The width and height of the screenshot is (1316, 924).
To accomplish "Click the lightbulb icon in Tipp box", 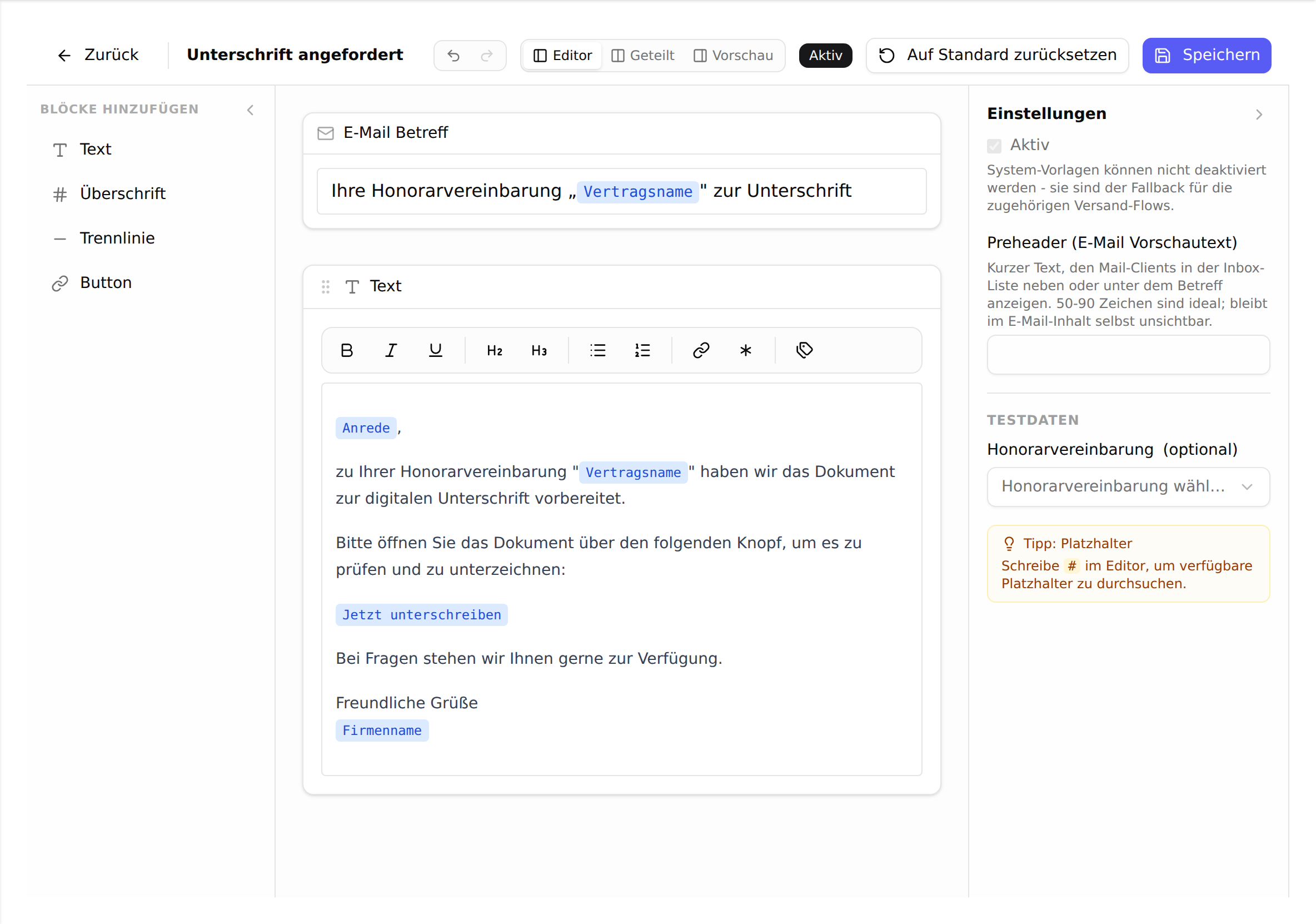I will (x=1009, y=544).
